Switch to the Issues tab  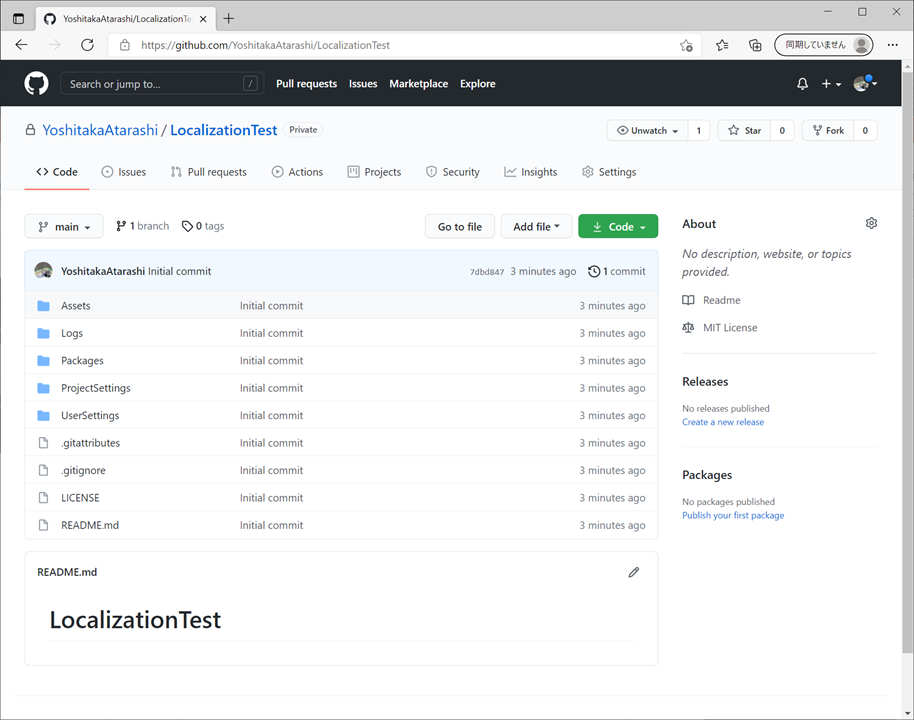(x=124, y=172)
